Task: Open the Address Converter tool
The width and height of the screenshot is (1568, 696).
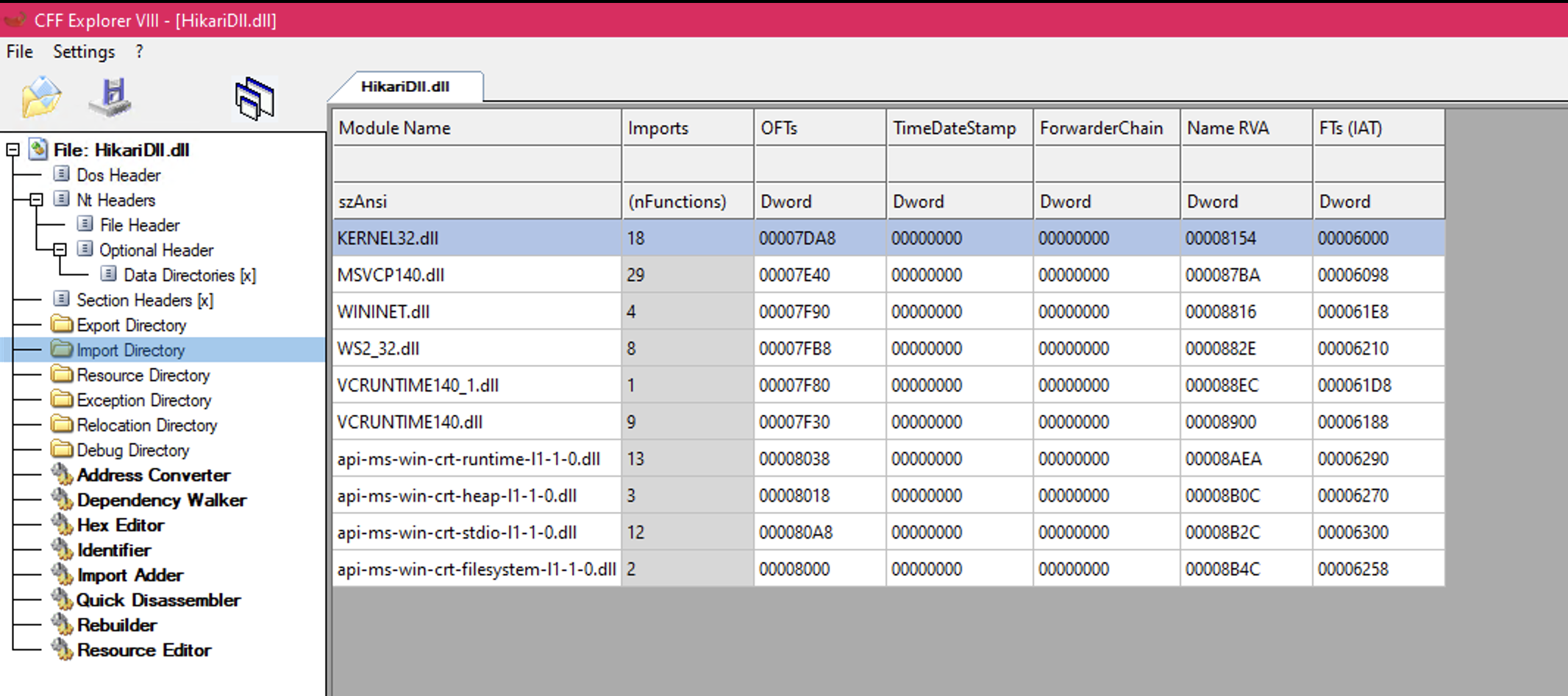Action: (153, 475)
